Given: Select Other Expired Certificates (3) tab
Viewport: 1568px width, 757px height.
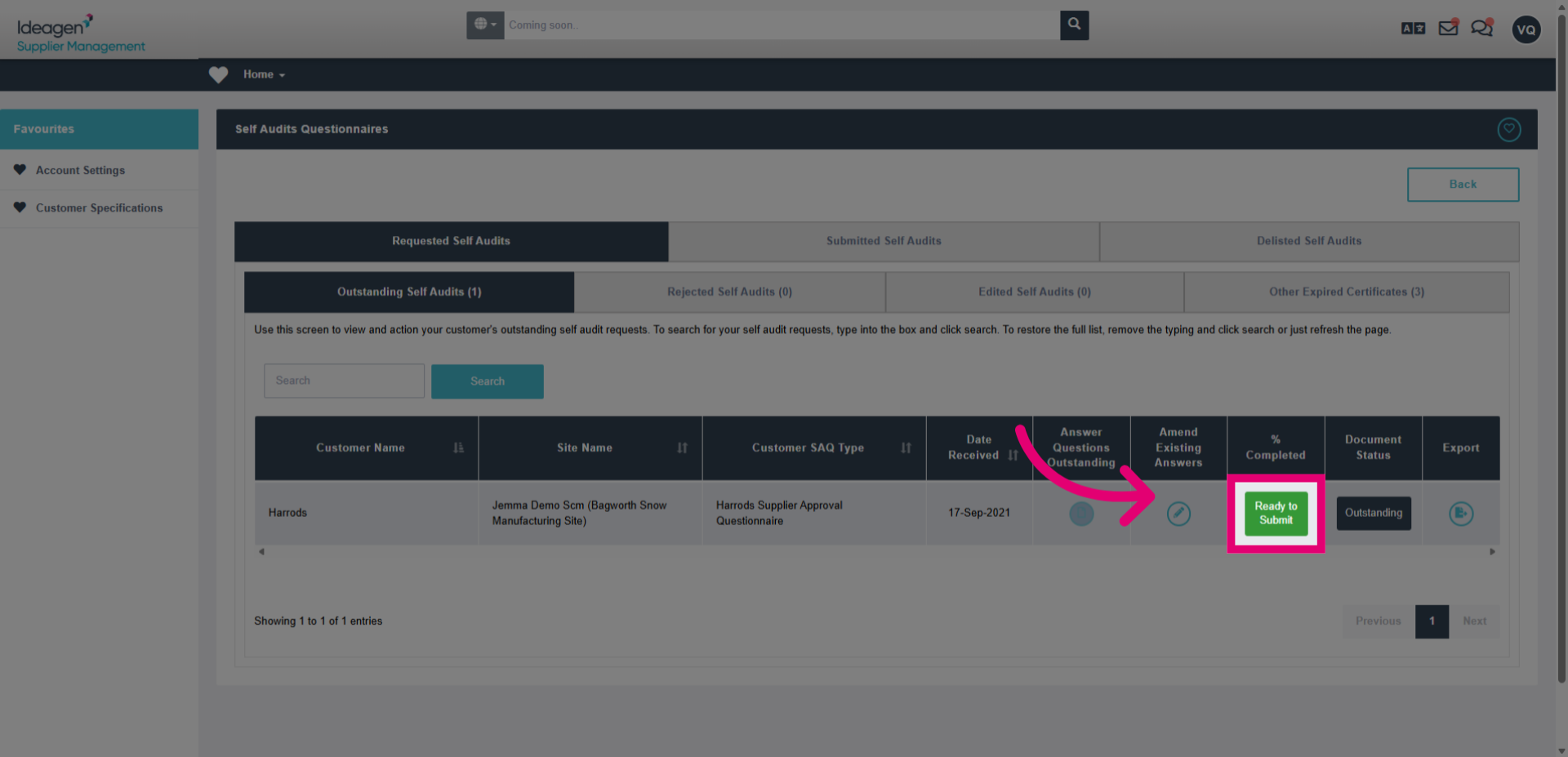Looking at the screenshot, I should (1346, 292).
